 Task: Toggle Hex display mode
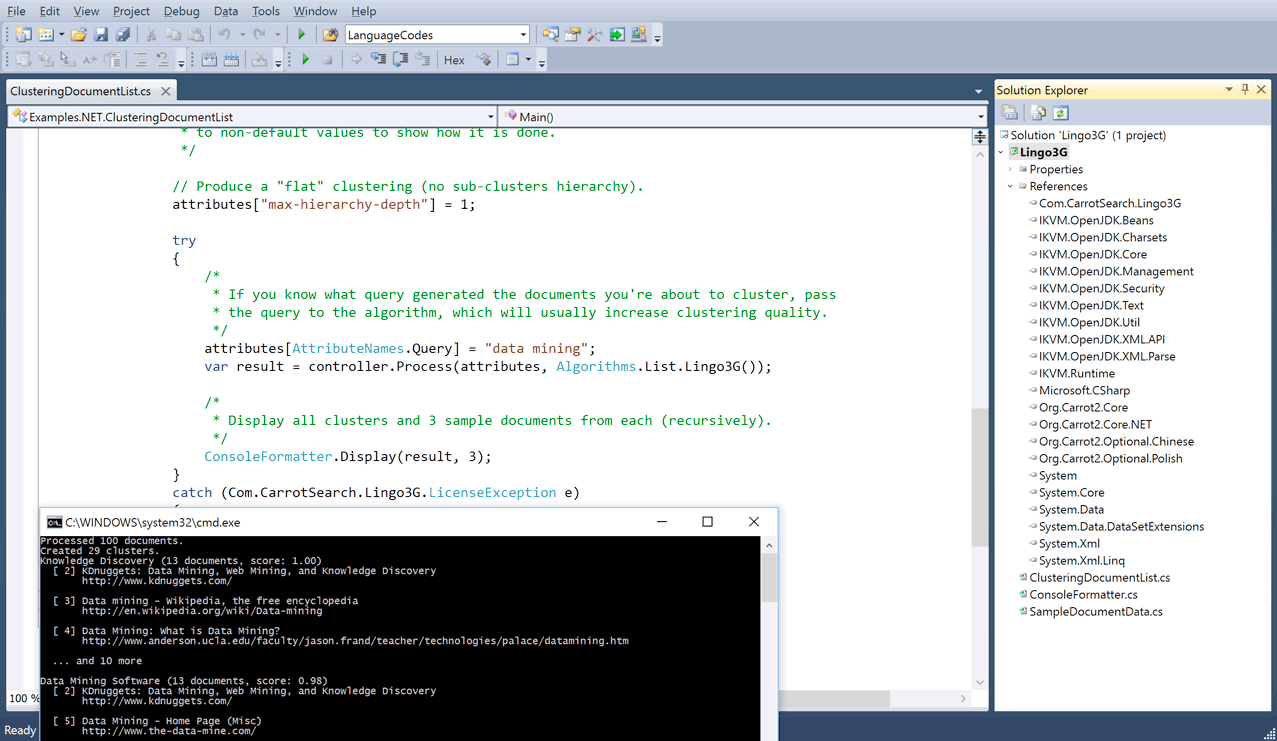[x=454, y=60]
